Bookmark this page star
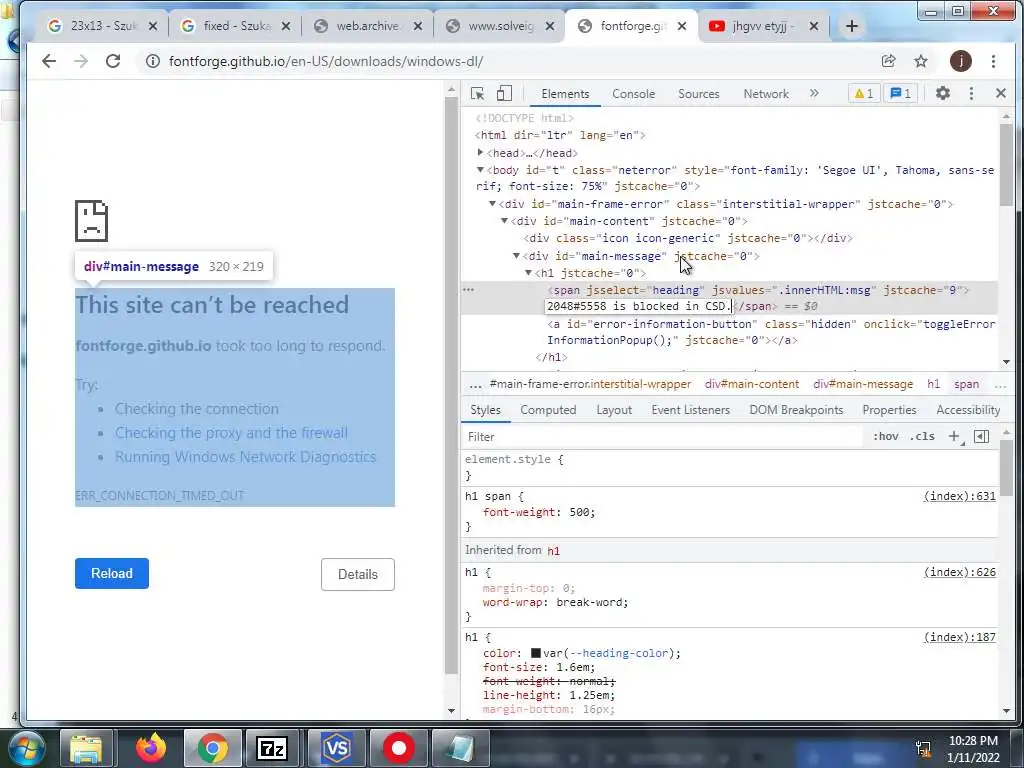 (x=921, y=61)
